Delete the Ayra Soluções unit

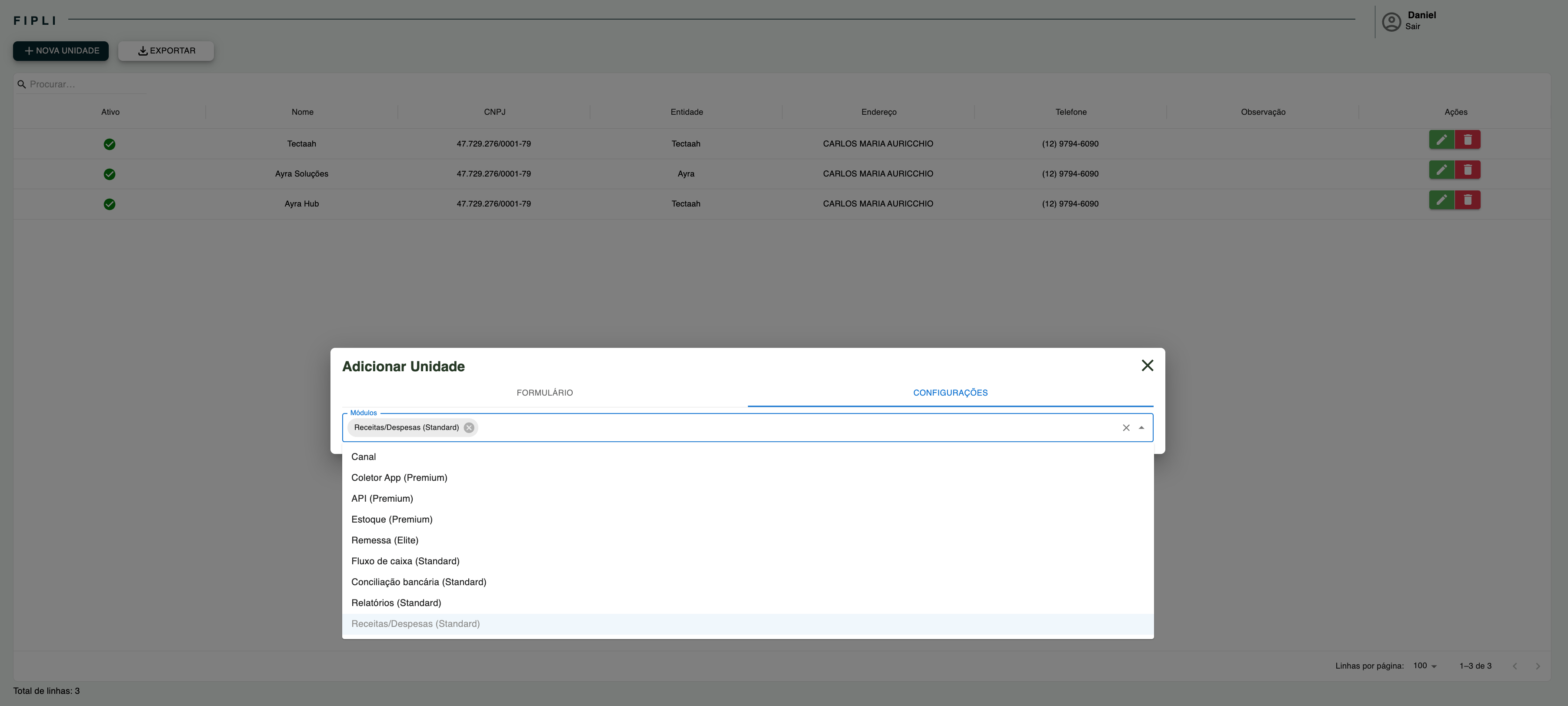(x=1467, y=170)
